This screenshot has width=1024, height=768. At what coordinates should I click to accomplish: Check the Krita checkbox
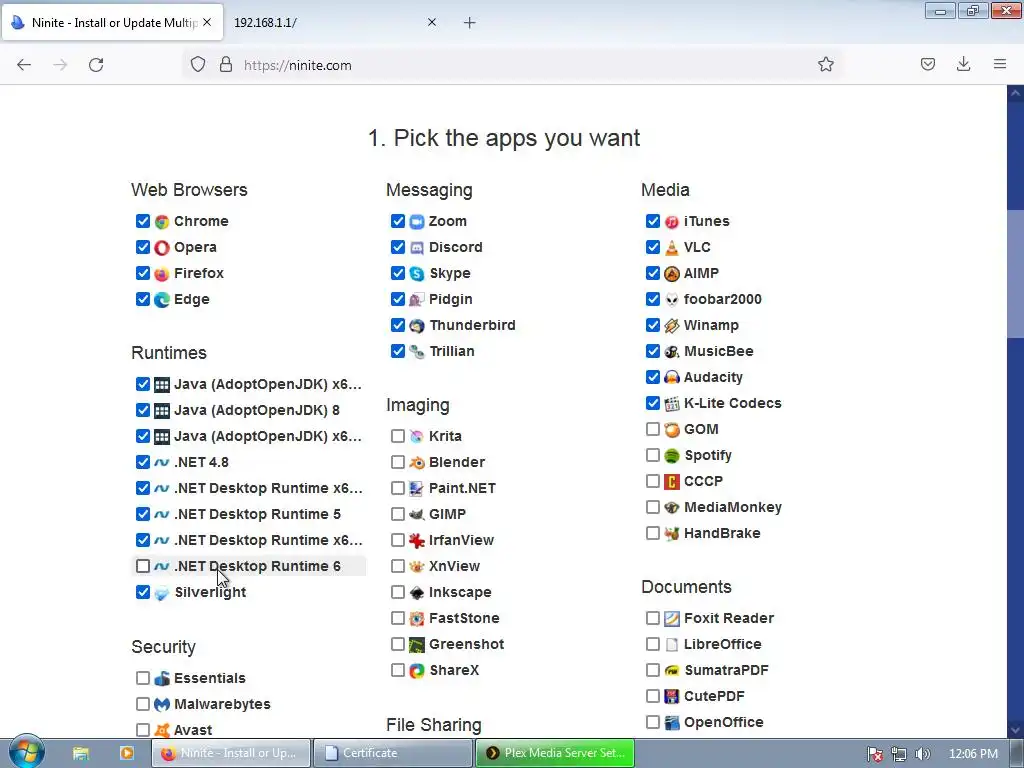(x=398, y=436)
